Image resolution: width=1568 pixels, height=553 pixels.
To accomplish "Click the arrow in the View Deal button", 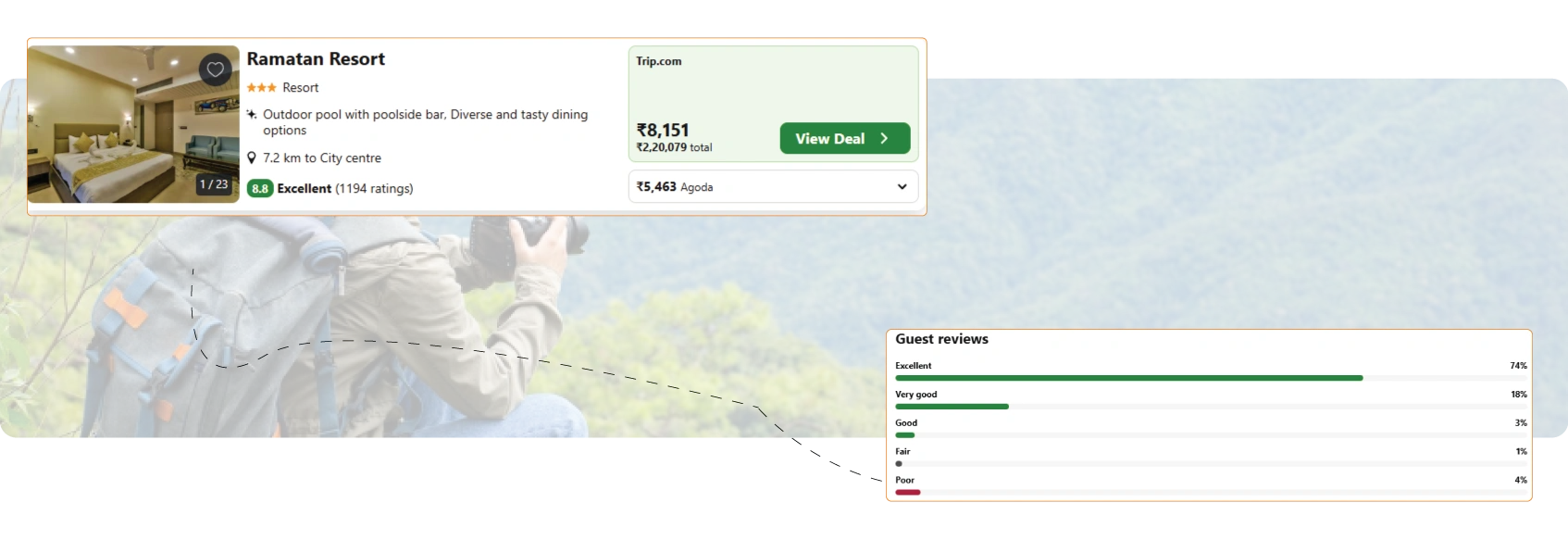I will click(x=884, y=139).
